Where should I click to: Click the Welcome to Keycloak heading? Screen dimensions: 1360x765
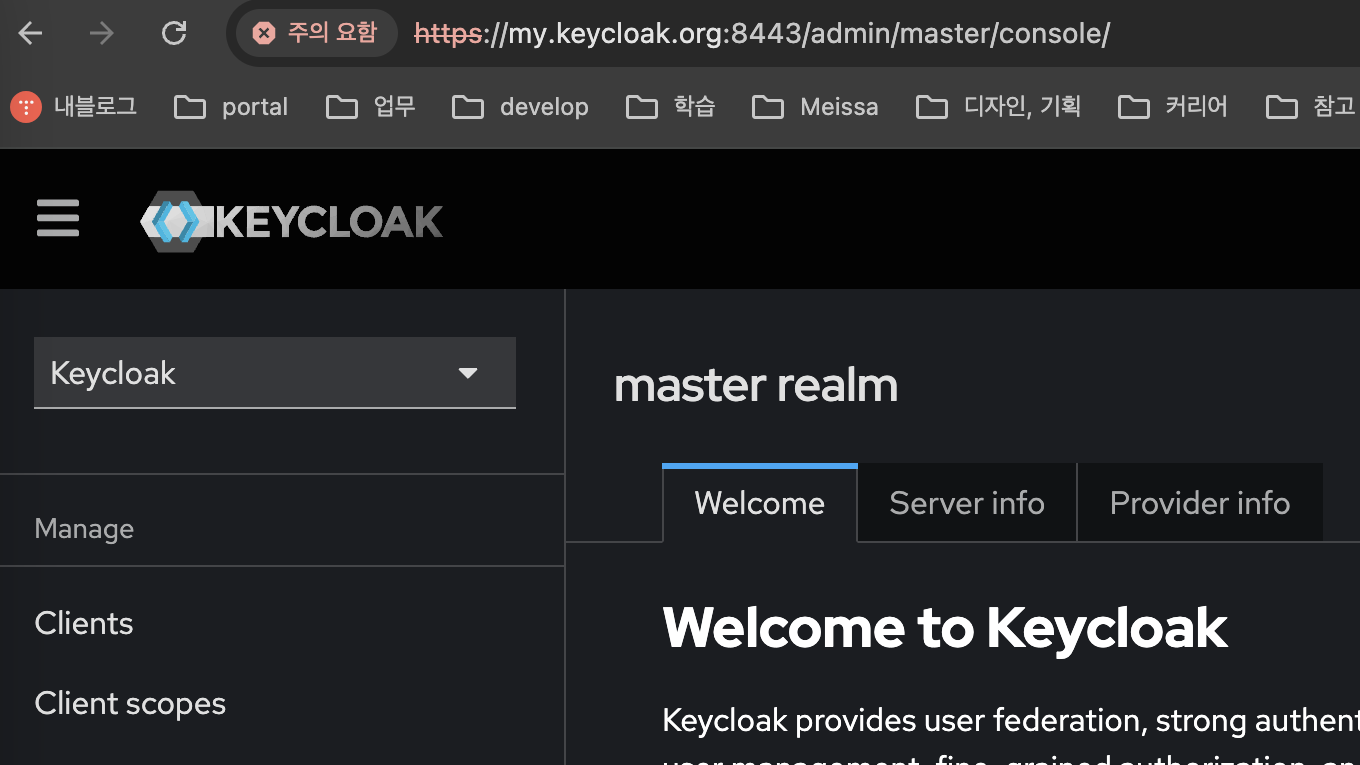(945, 628)
